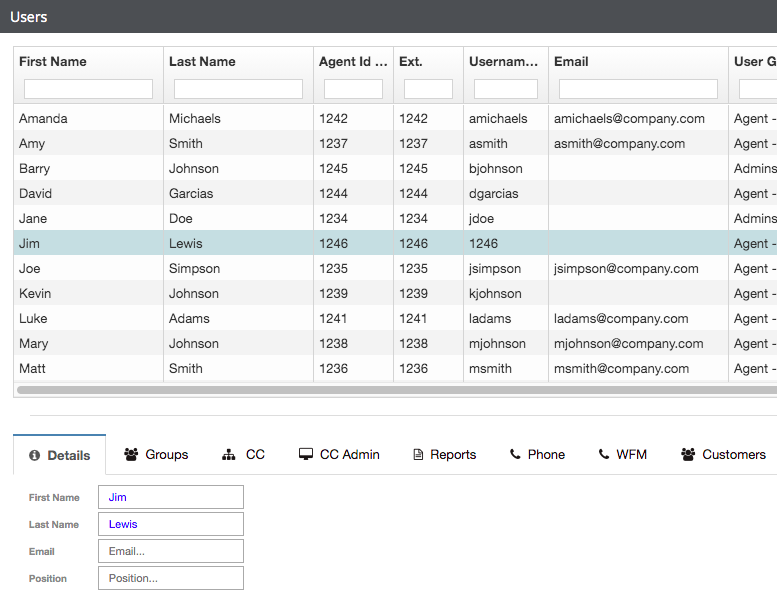Select the Joe row
This screenshot has height=592, width=777.
(x=395, y=269)
